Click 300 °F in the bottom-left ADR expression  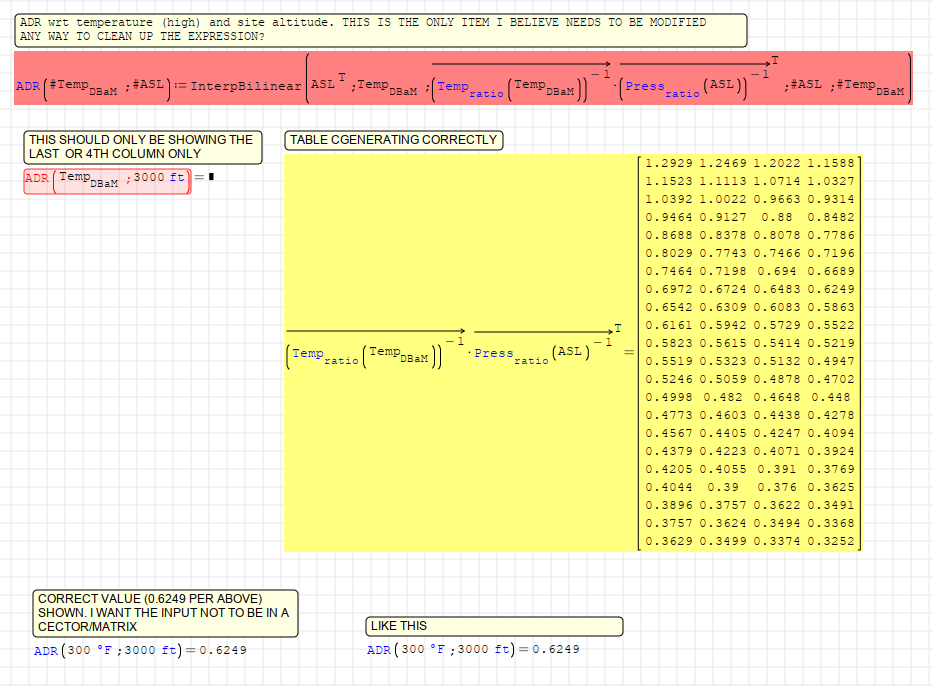(x=92, y=651)
